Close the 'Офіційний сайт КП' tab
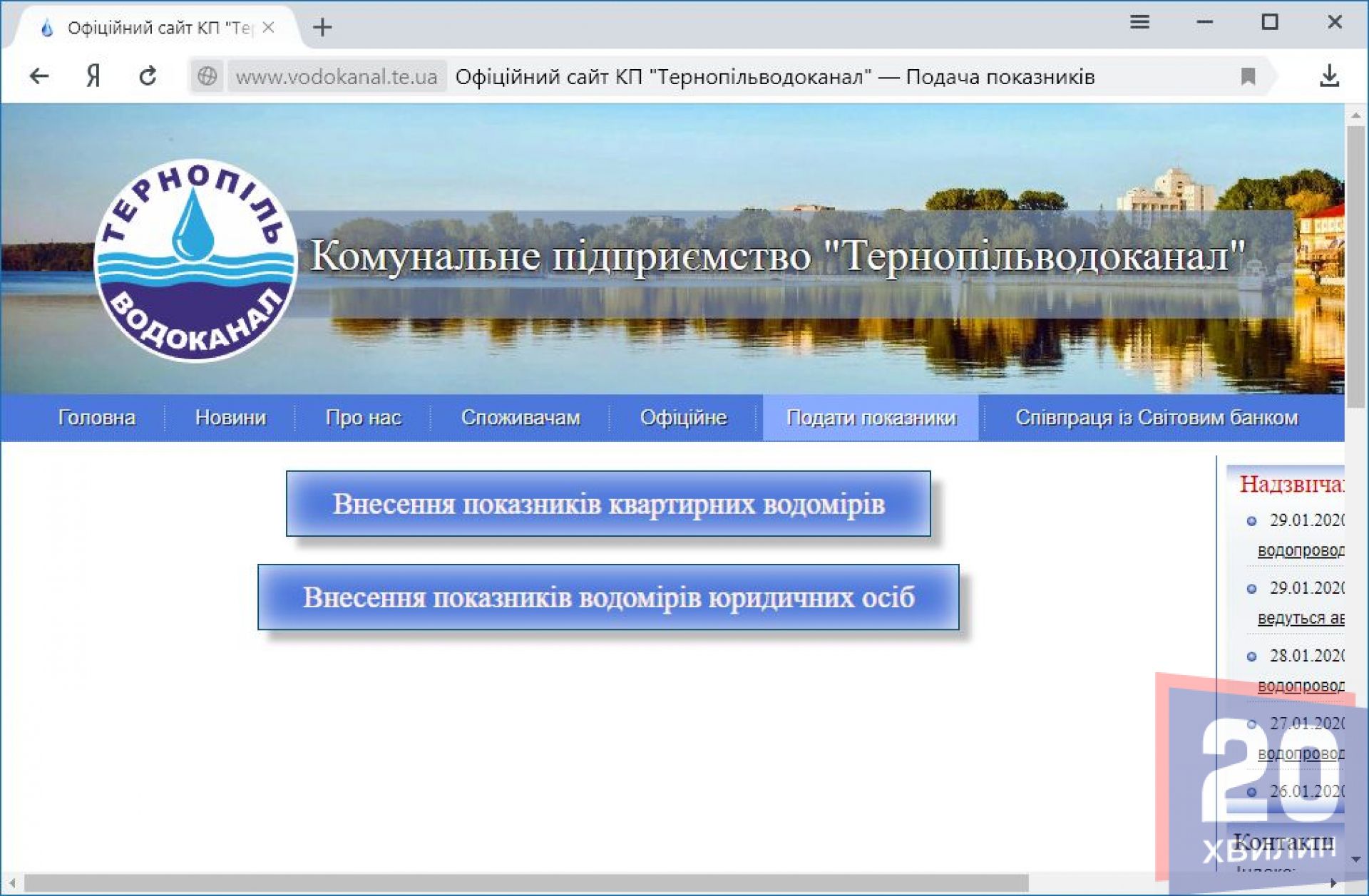Screen dimensions: 1369x896 click(x=268, y=27)
